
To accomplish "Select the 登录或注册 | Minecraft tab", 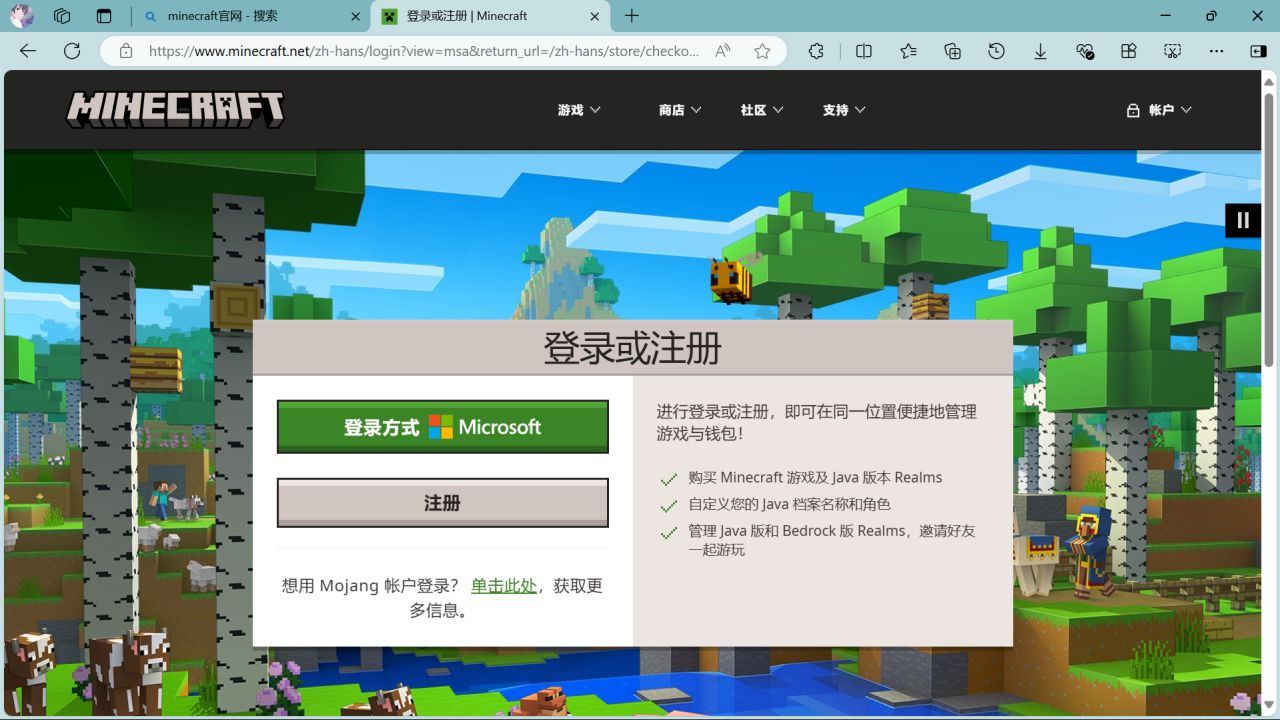I will coord(490,16).
